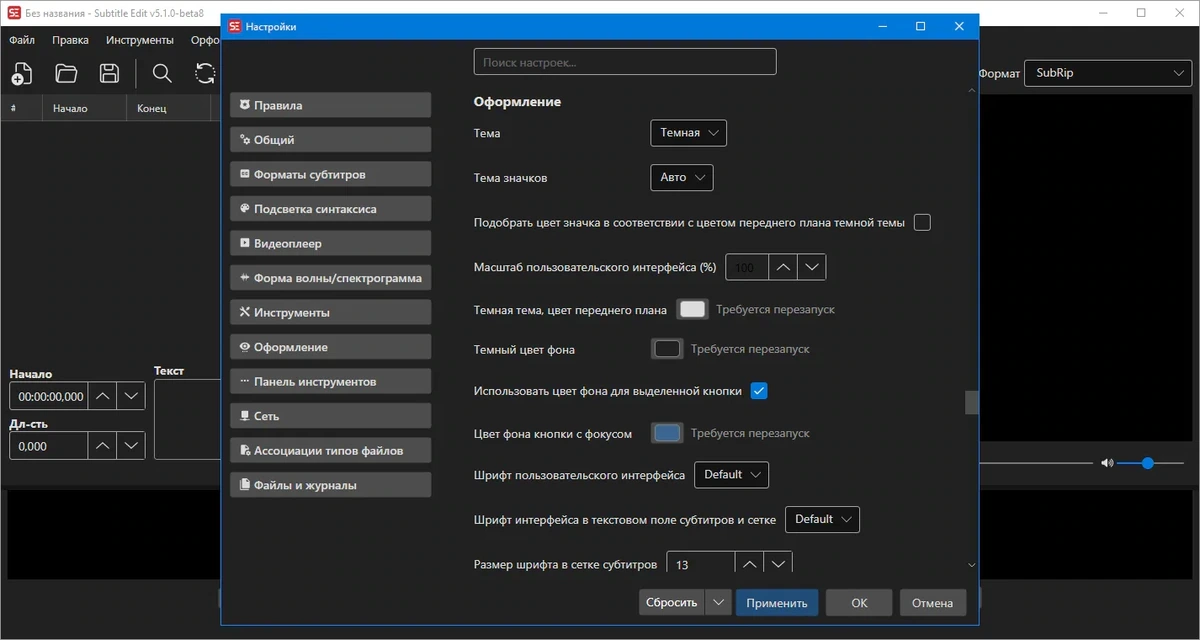The height and width of the screenshot is (640, 1200).
Task: Toggle icon color matching dark theme checkbox
Action: 922,222
